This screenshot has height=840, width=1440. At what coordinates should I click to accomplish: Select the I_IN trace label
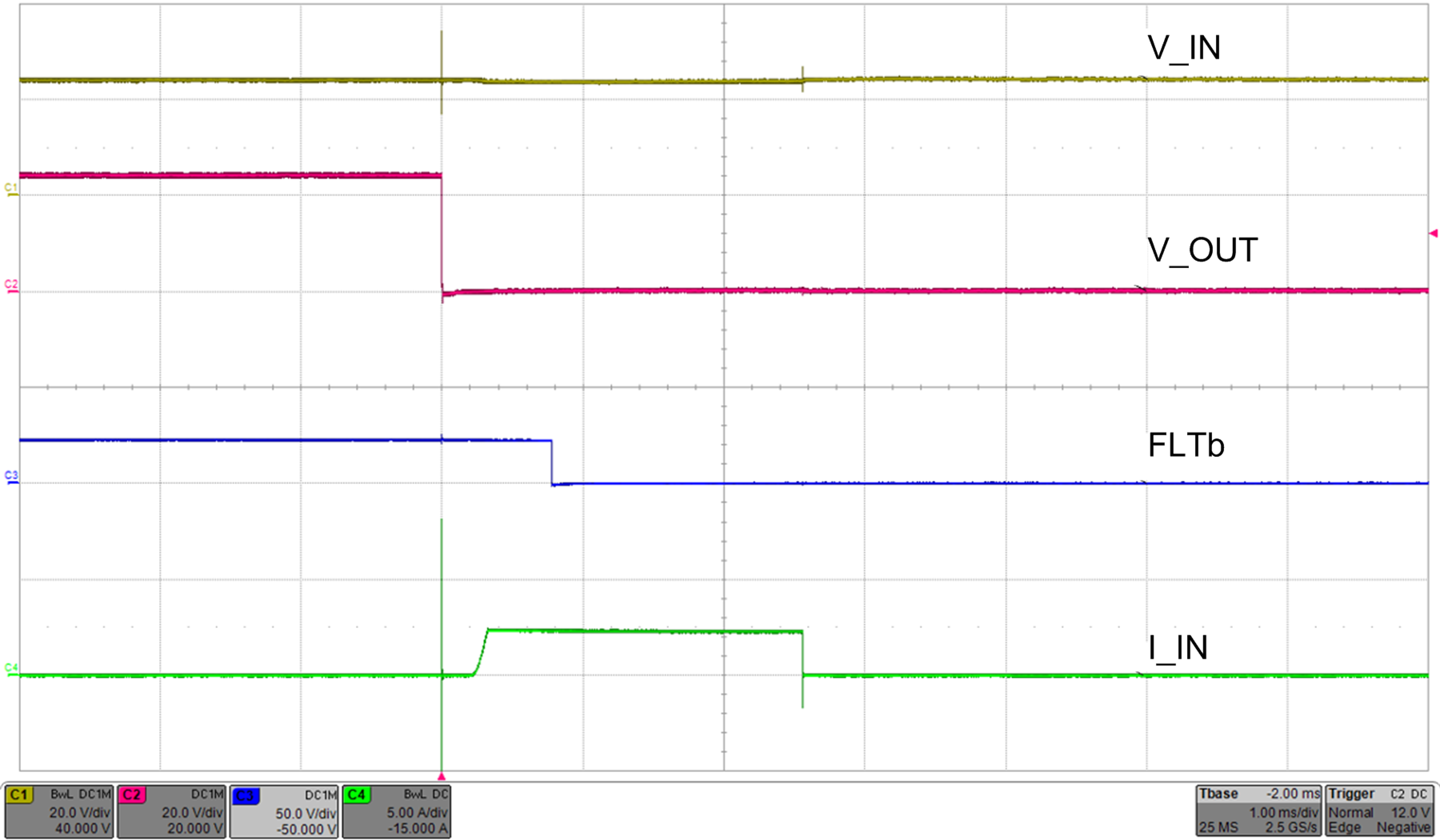[1178, 648]
